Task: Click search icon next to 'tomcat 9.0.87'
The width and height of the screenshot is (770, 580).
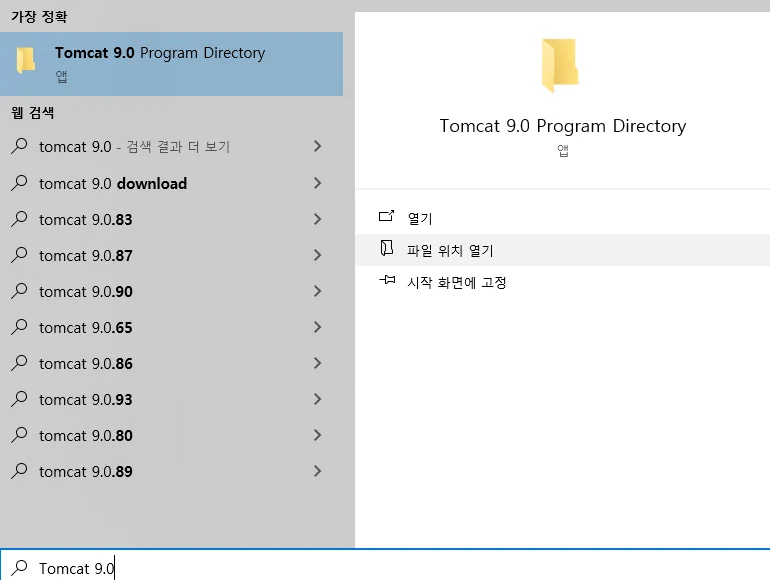Action: click(x=19, y=255)
